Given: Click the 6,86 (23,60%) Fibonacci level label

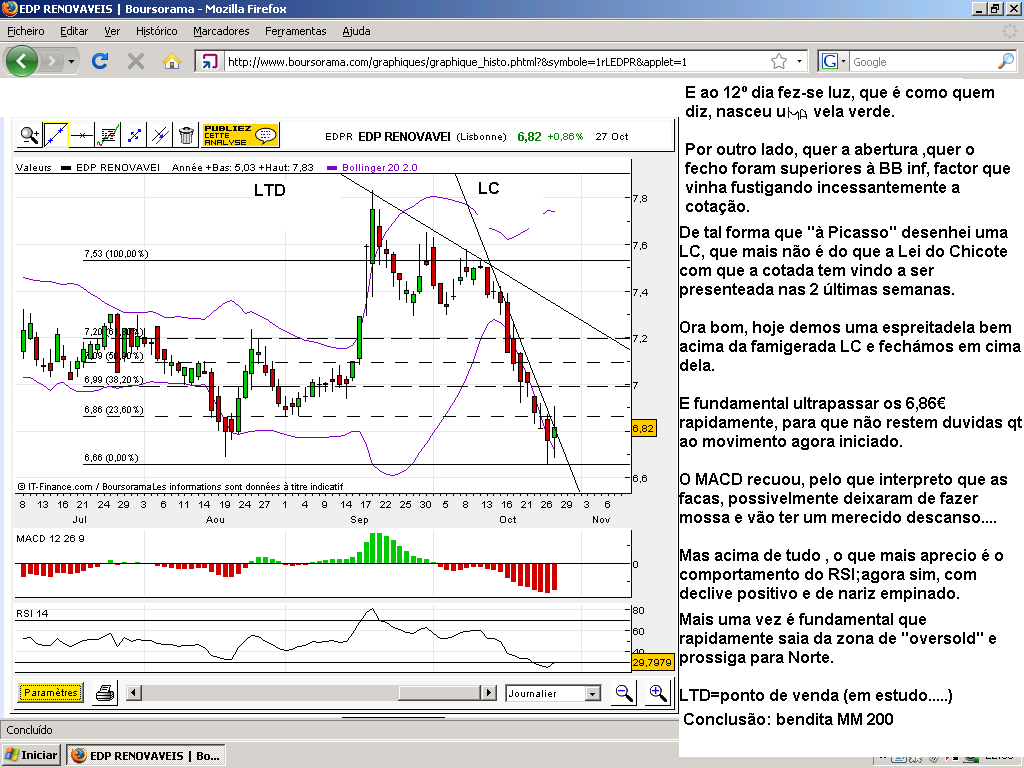Looking at the screenshot, I should (x=114, y=409).
